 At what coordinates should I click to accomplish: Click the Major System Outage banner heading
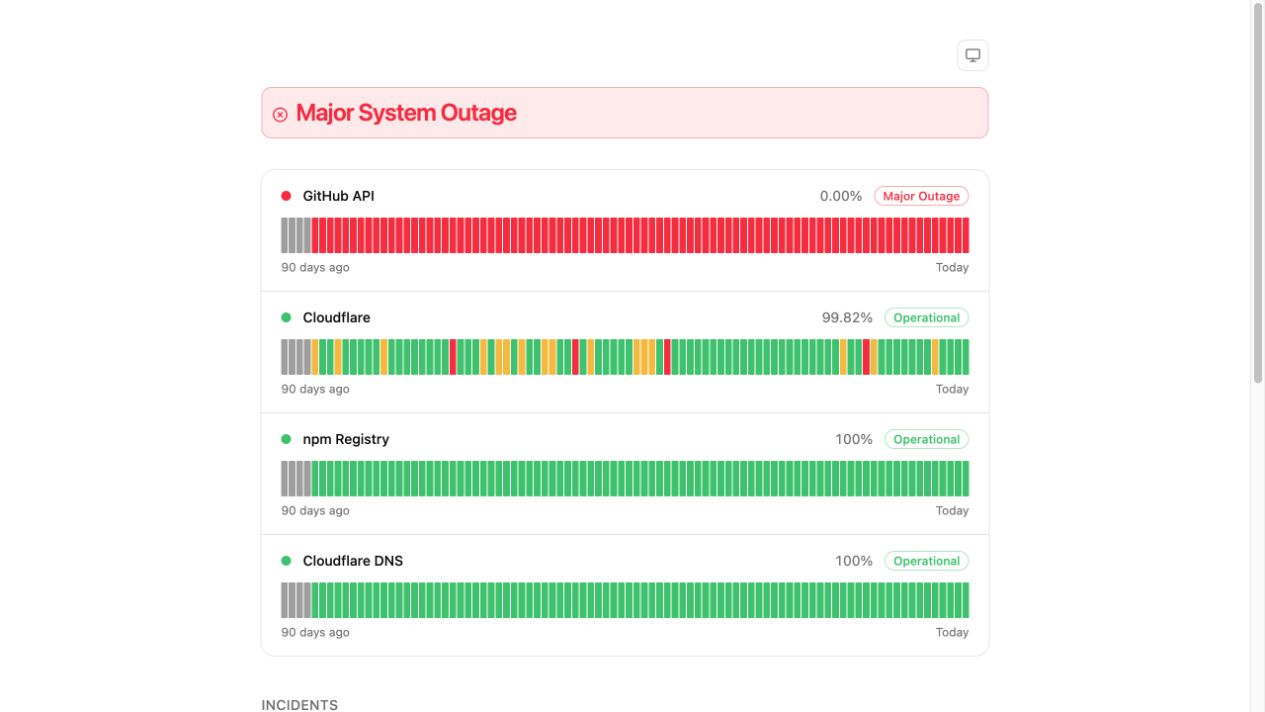tap(406, 113)
